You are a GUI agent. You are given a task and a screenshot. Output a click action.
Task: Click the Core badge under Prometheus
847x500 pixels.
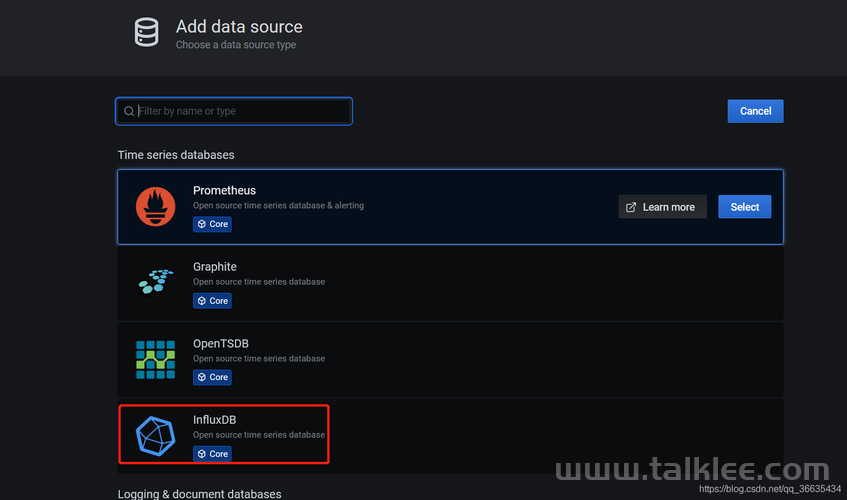coord(212,224)
